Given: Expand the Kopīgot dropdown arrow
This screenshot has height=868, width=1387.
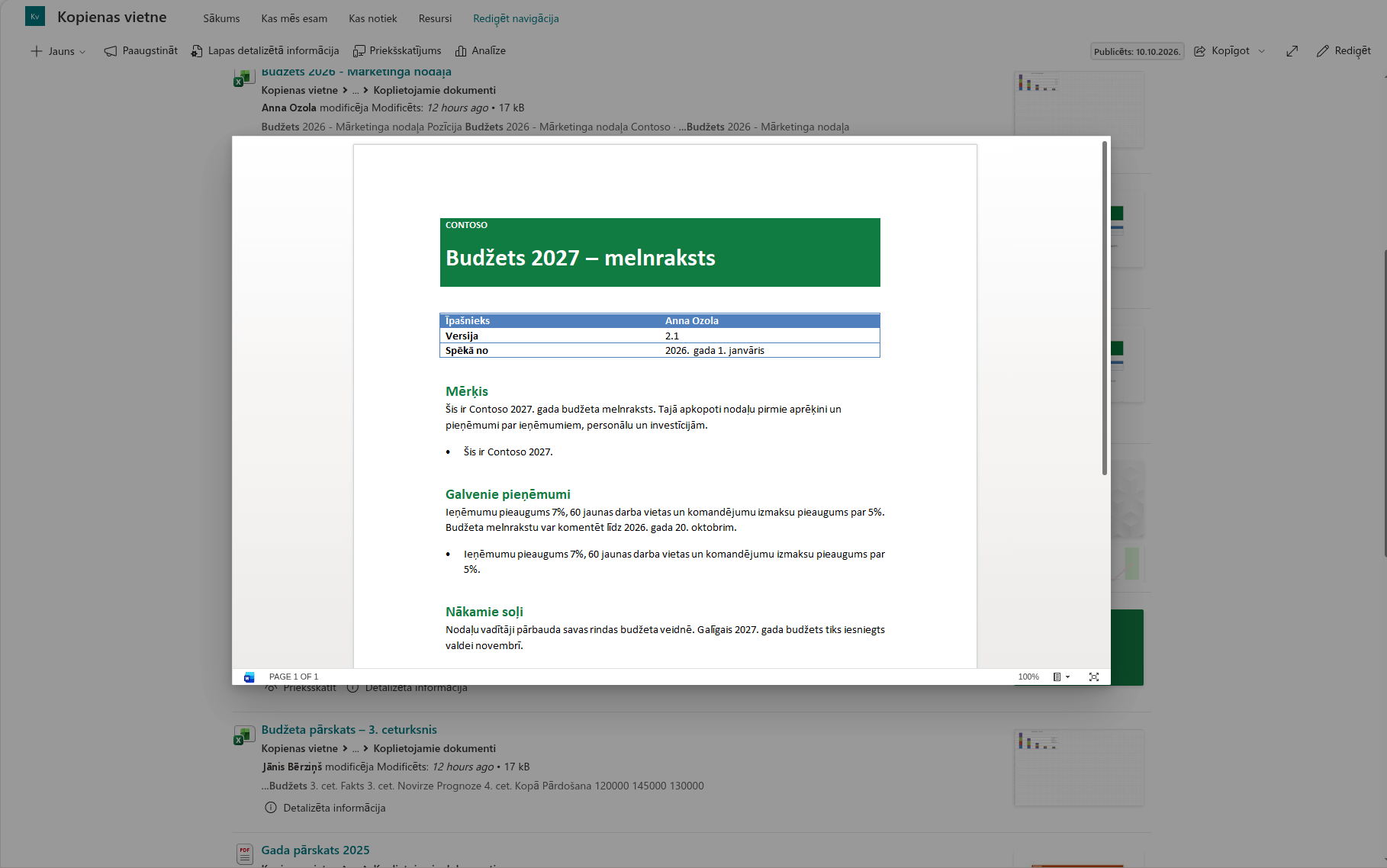Looking at the screenshot, I should tap(1261, 51).
